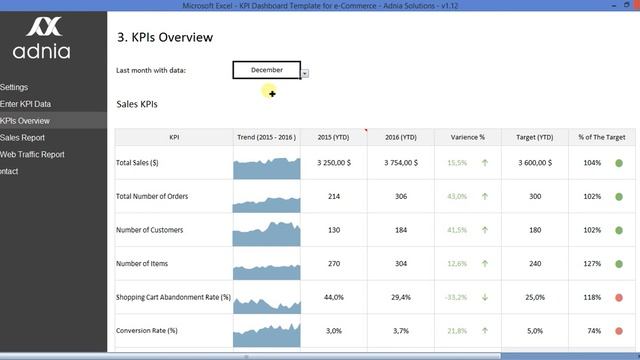The image size is (640, 360).
Task: Click the Total Number of Orders sparkline
Action: (x=267, y=204)
